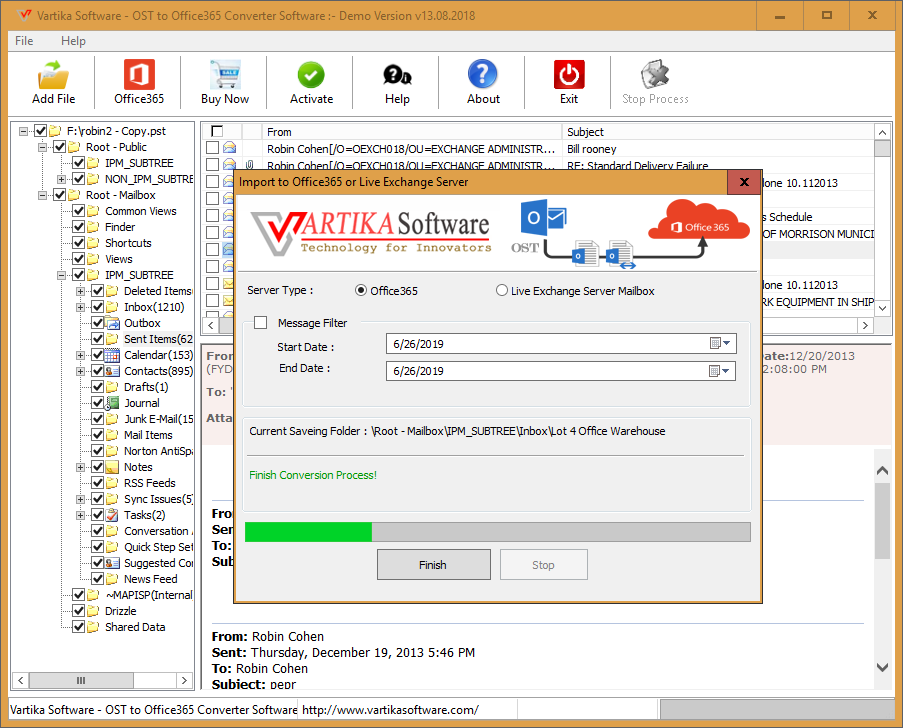Click the Drafts(1) folder icon

[x=113, y=387]
